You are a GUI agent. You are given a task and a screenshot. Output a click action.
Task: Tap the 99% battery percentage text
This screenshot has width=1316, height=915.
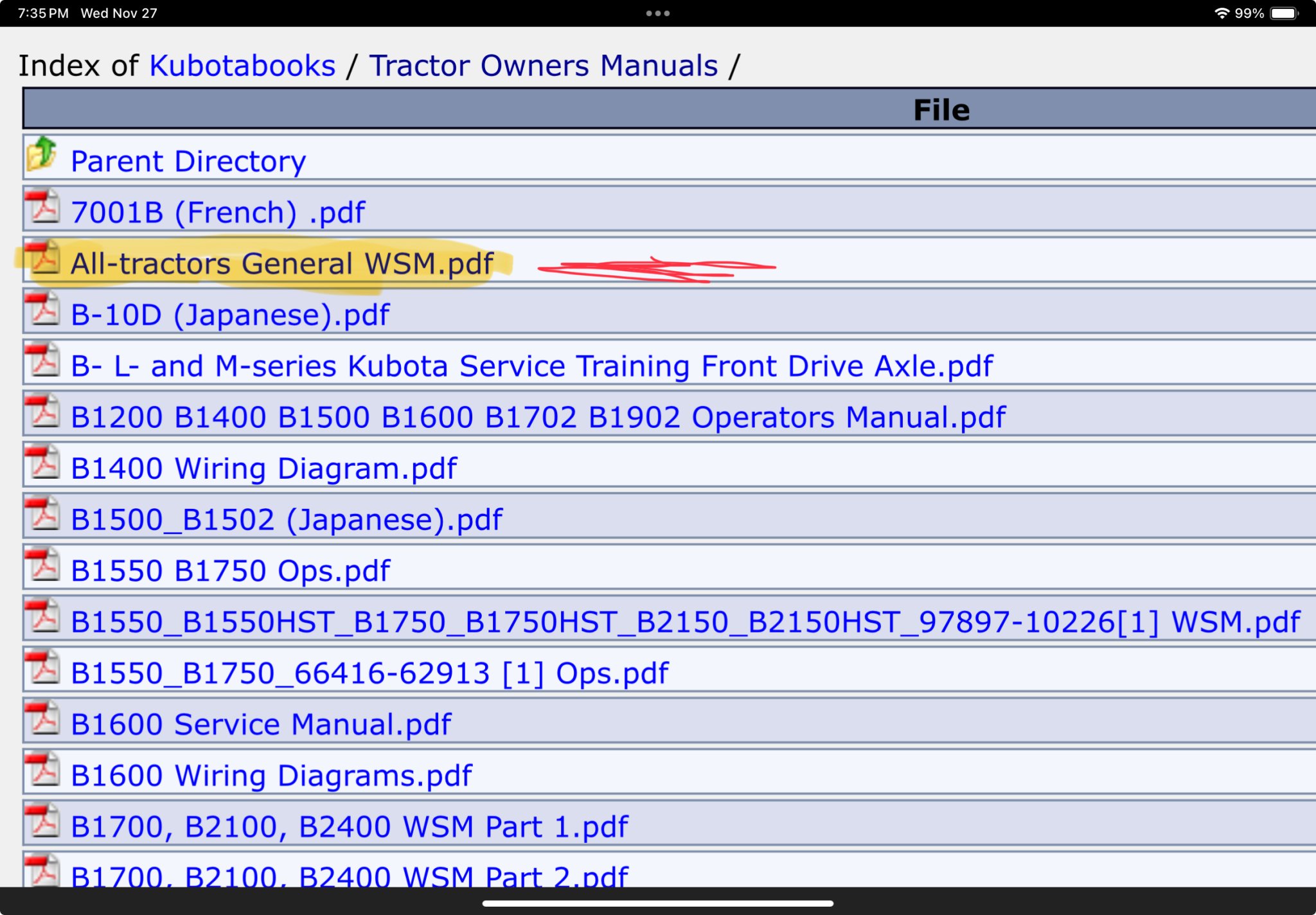[1249, 13]
